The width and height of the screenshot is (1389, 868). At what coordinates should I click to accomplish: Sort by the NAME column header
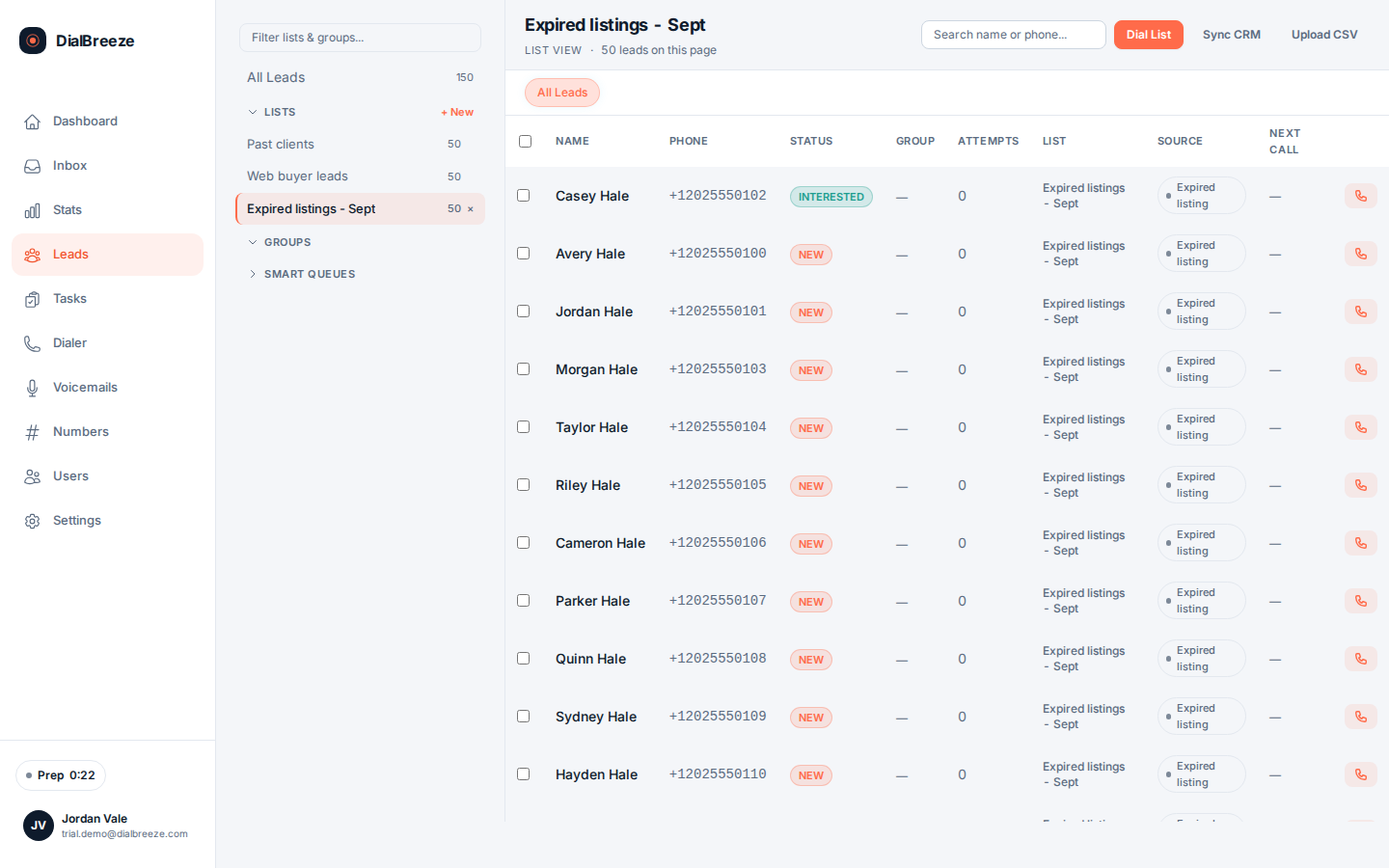pyautogui.click(x=572, y=141)
